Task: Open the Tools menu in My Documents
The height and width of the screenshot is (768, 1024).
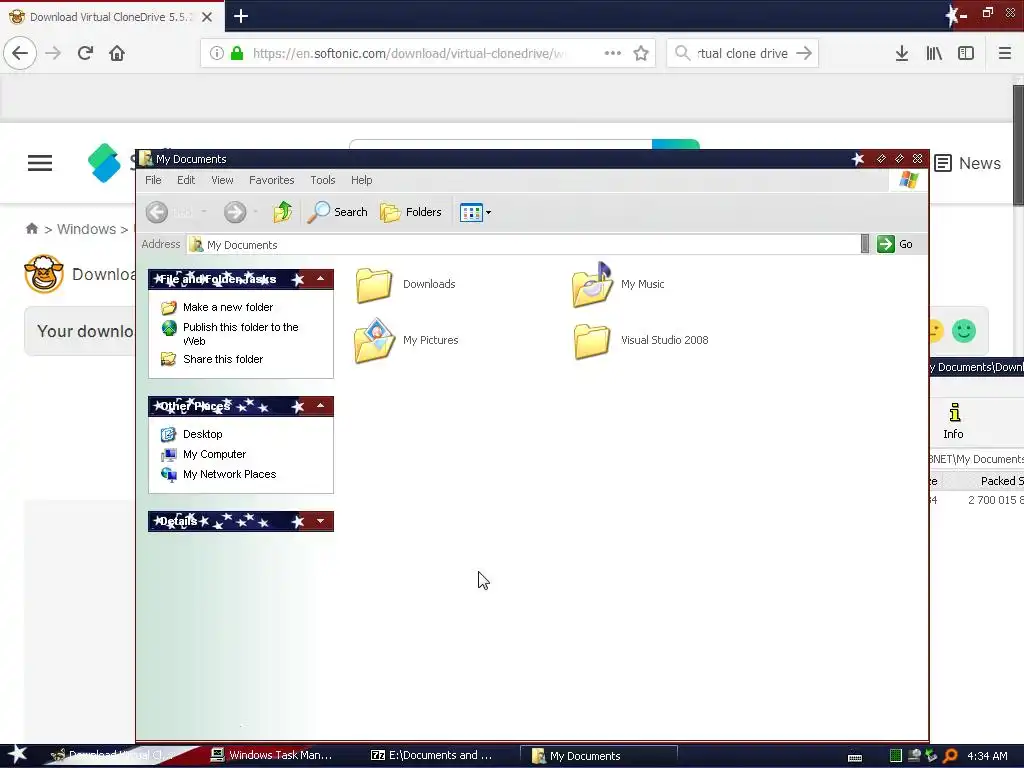Action: [323, 180]
